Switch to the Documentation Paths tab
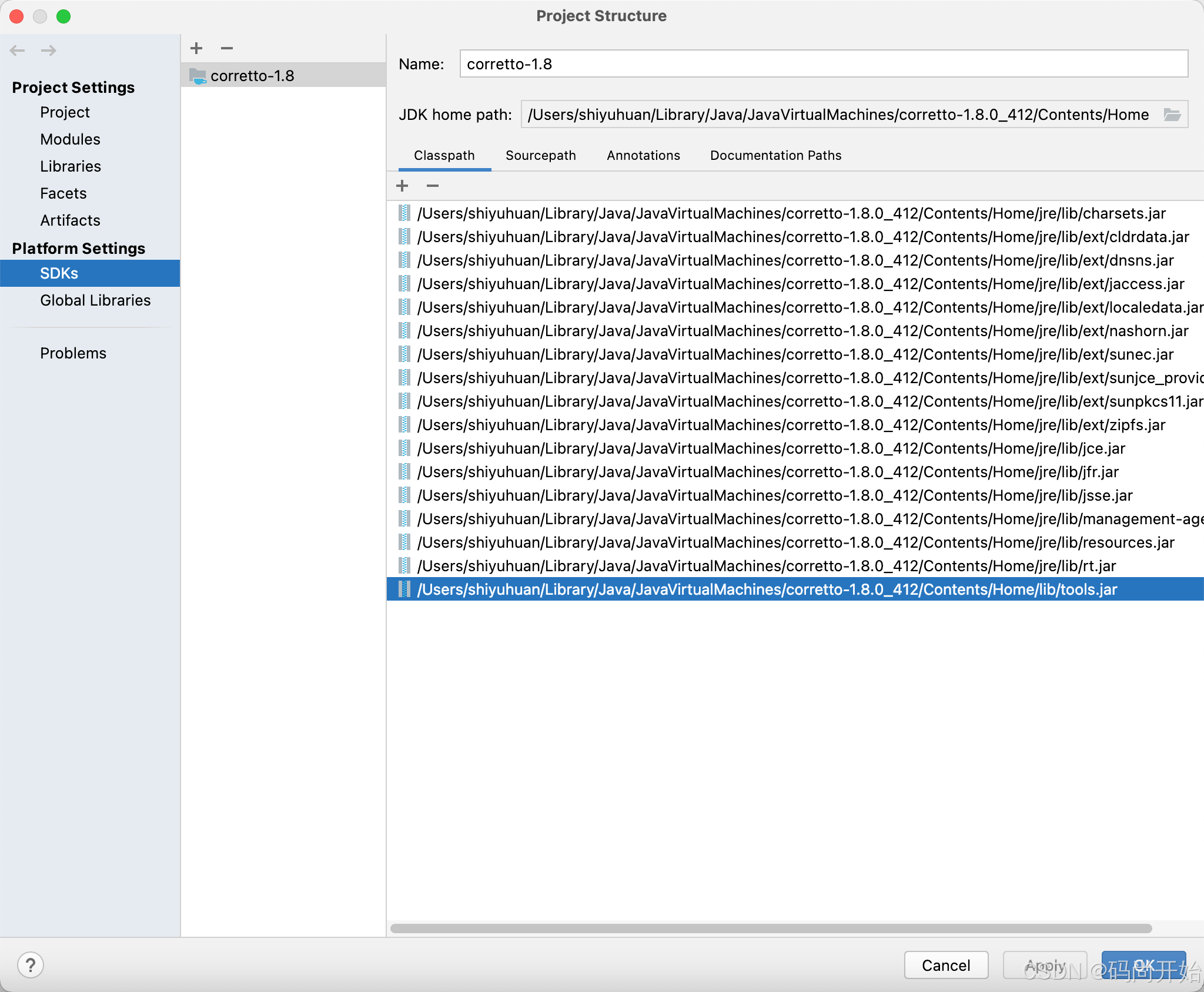 tap(775, 155)
